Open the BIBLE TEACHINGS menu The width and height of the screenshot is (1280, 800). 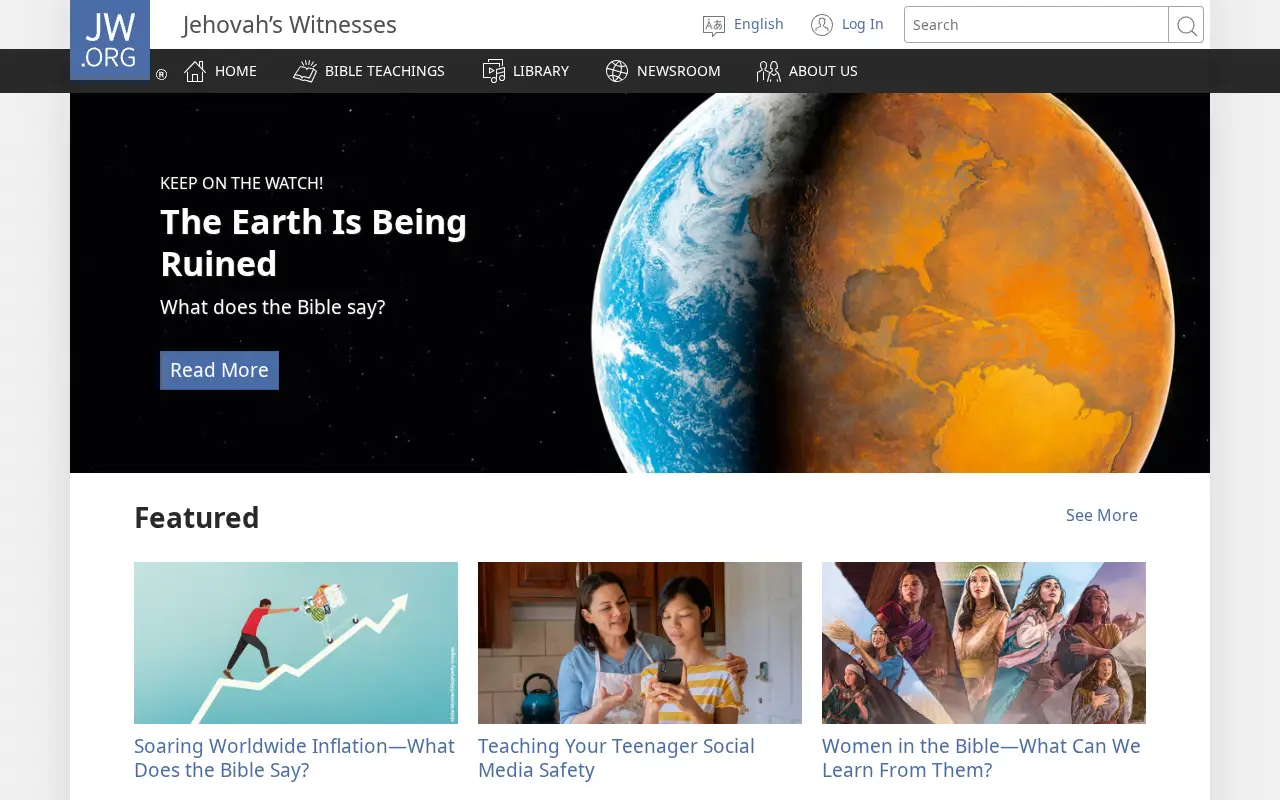(x=385, y=71)
